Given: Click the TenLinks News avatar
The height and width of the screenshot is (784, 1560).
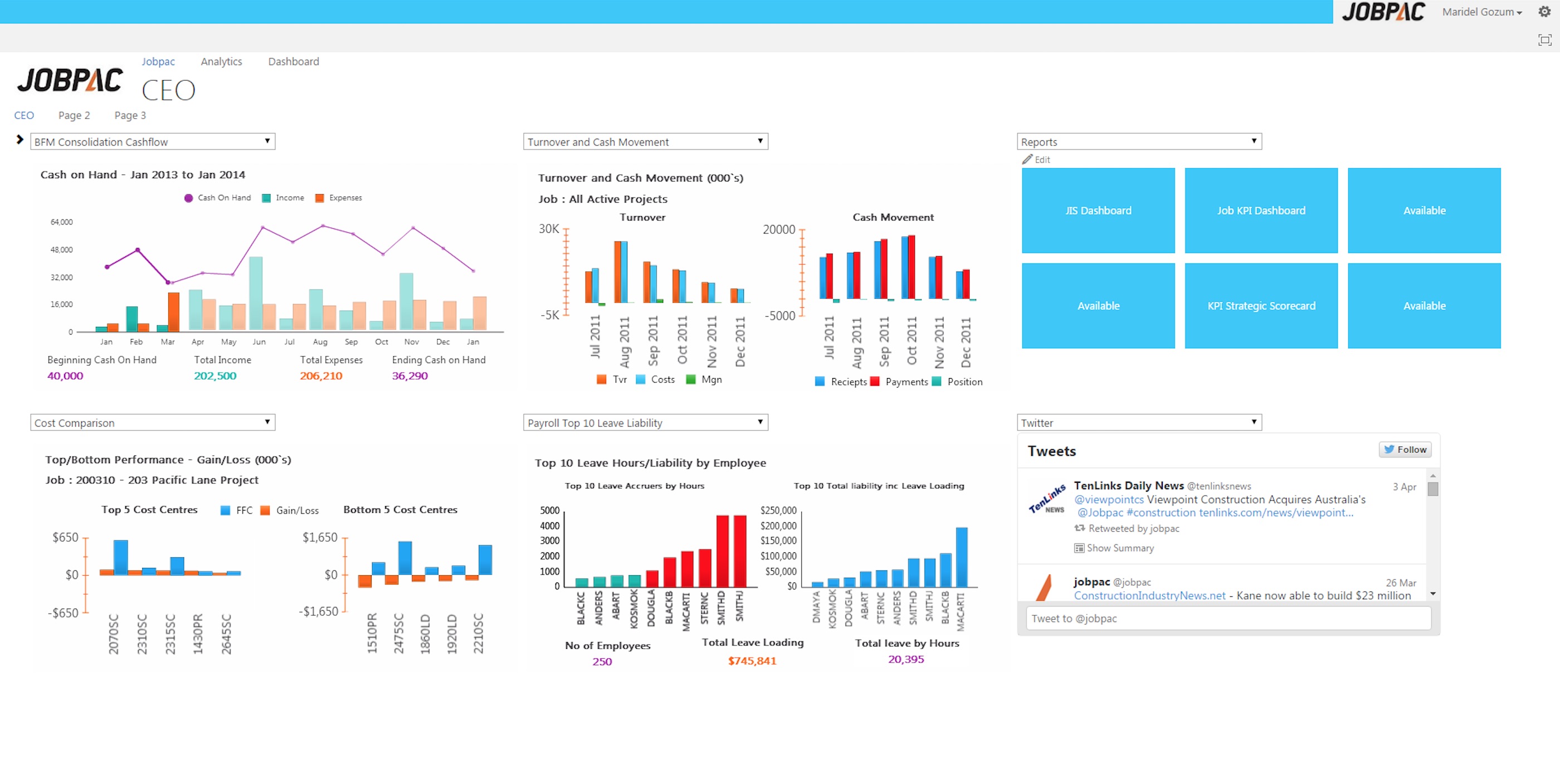Looking at the screenshot, I should (x=1047, y=499).
